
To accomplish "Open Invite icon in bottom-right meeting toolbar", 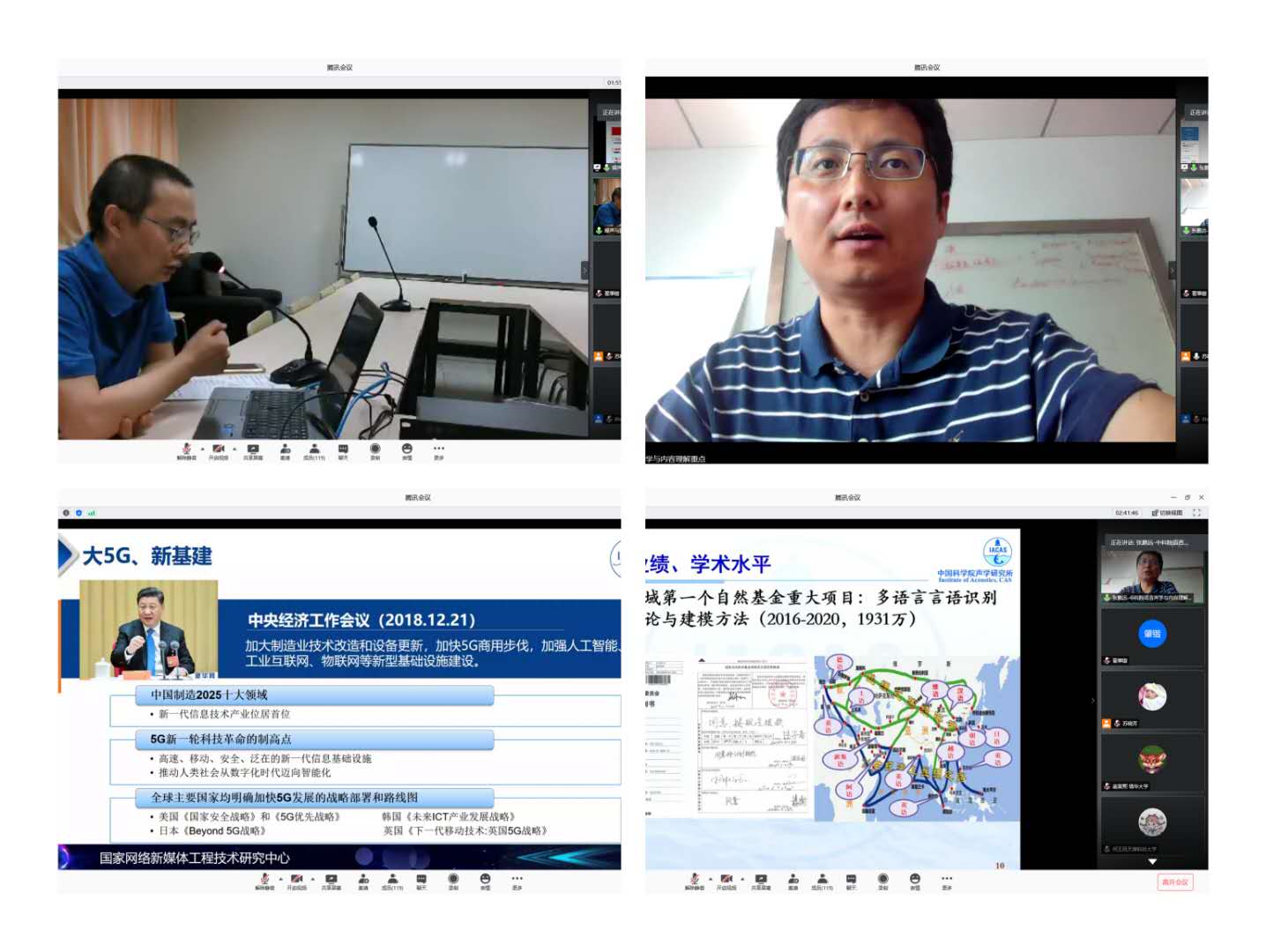I will (793, 880).
